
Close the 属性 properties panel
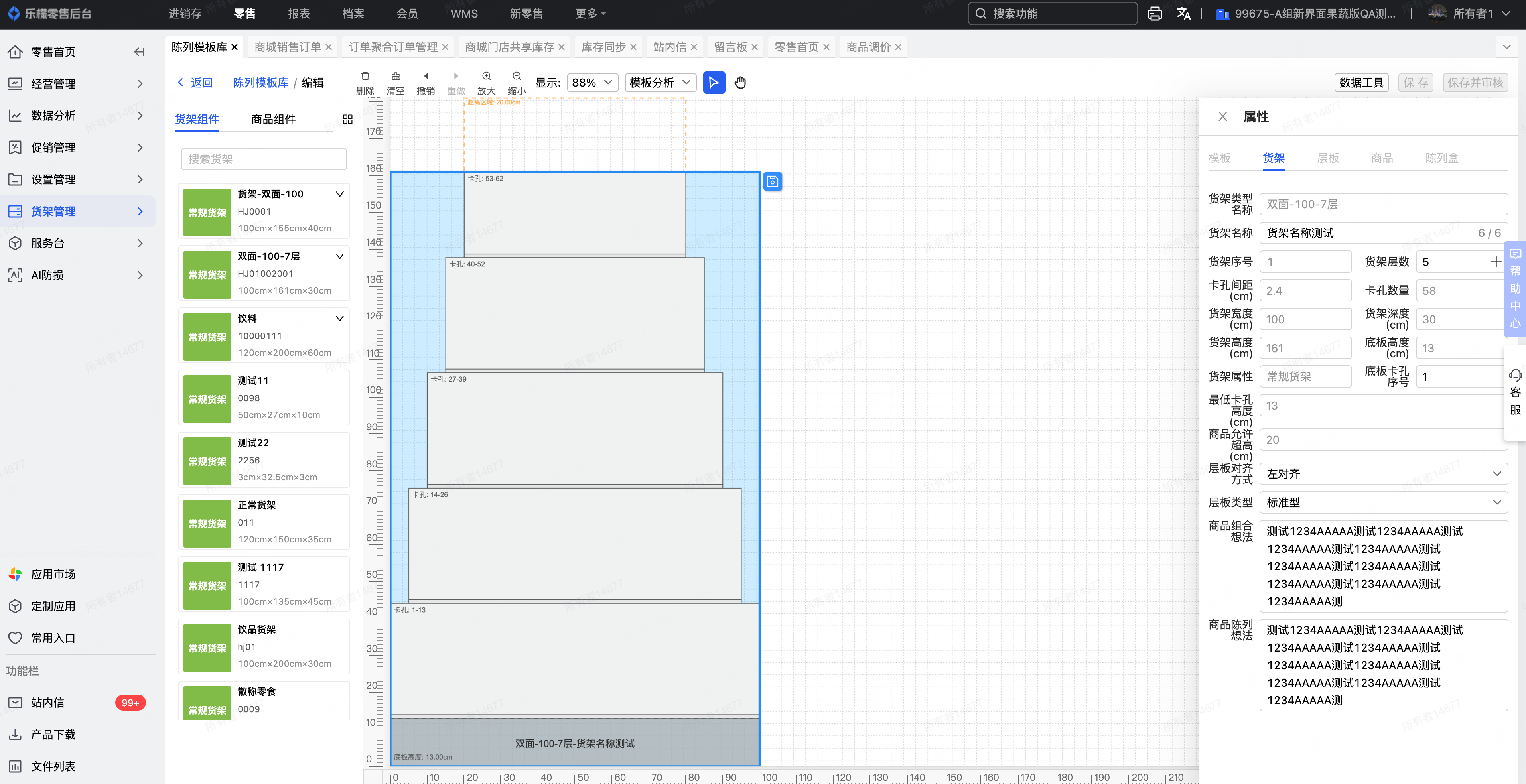[1223, 117]
